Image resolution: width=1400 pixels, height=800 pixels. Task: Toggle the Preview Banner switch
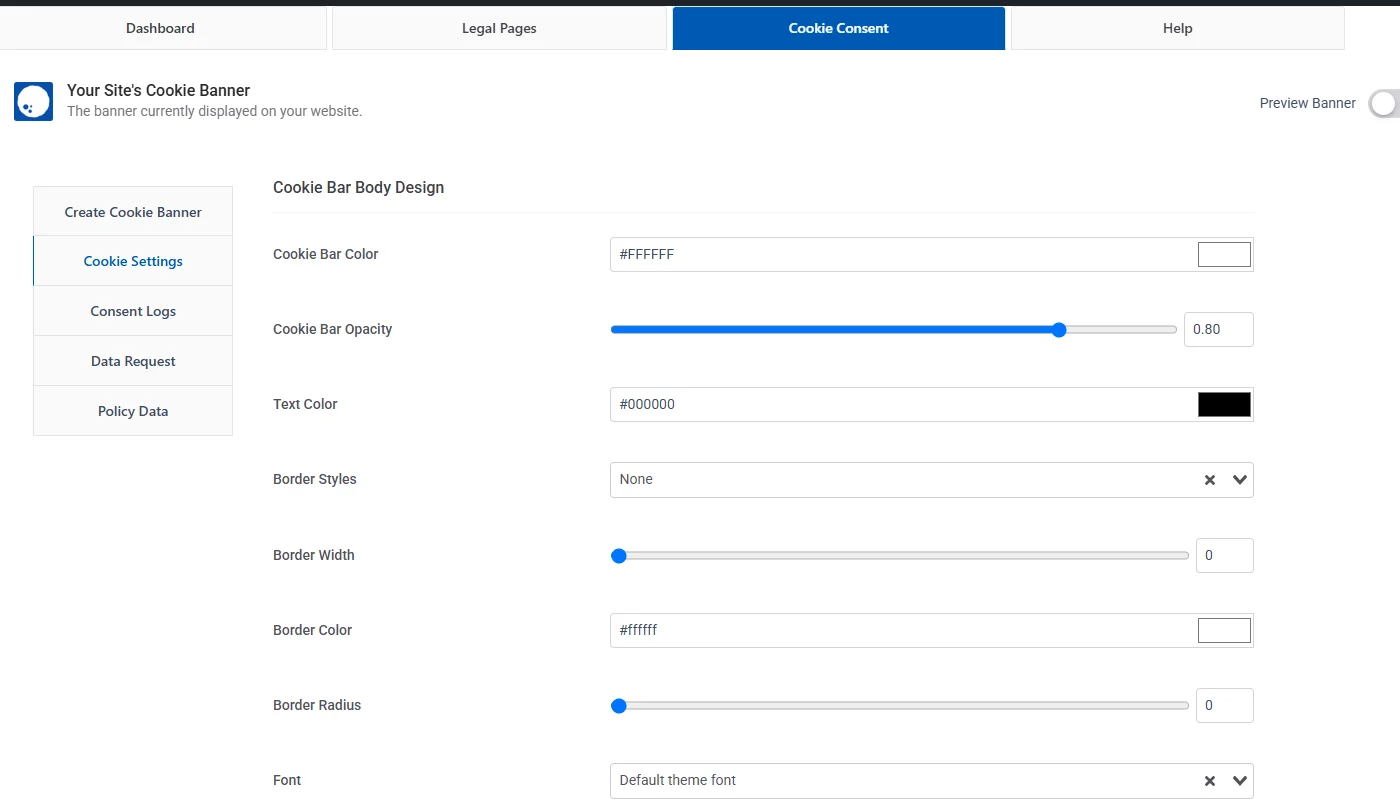1384,103
